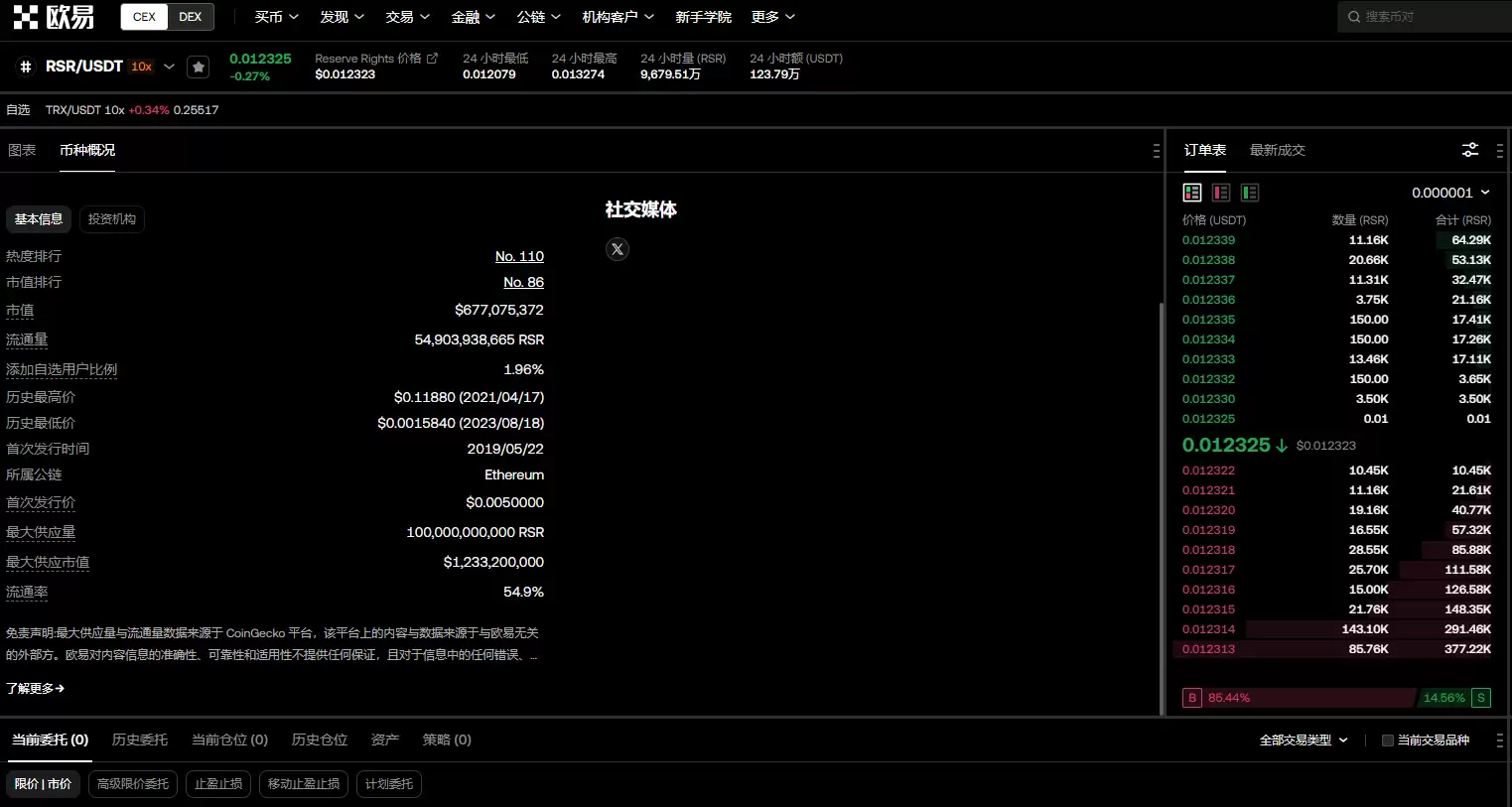Click the three-dot menu of the chart panel
Image resolution: width=1512 pixels, height=807 pixels.
[x=1156, y=151]
